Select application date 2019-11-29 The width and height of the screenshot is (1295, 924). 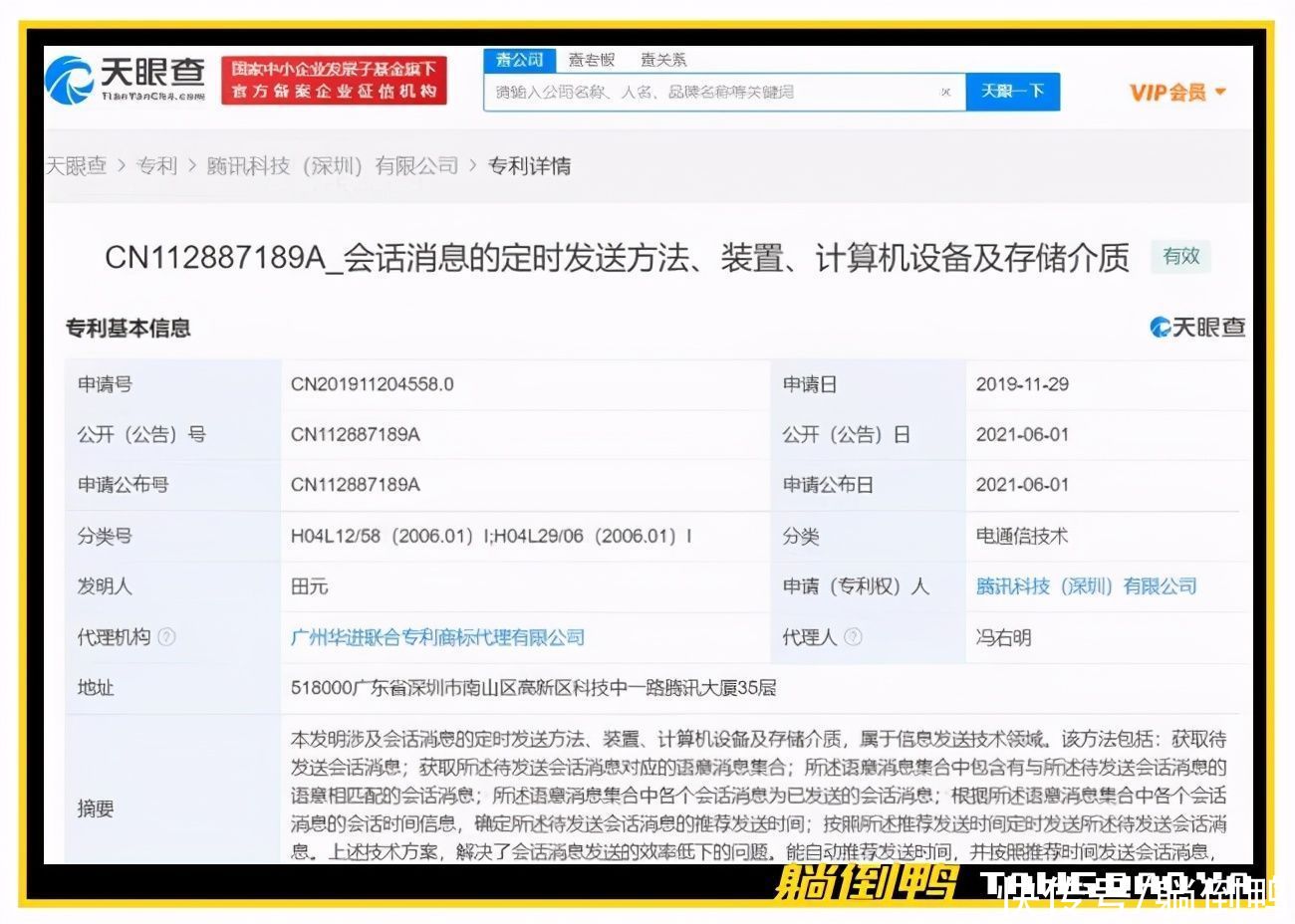pyautogui.click(x=1022, y=384)
